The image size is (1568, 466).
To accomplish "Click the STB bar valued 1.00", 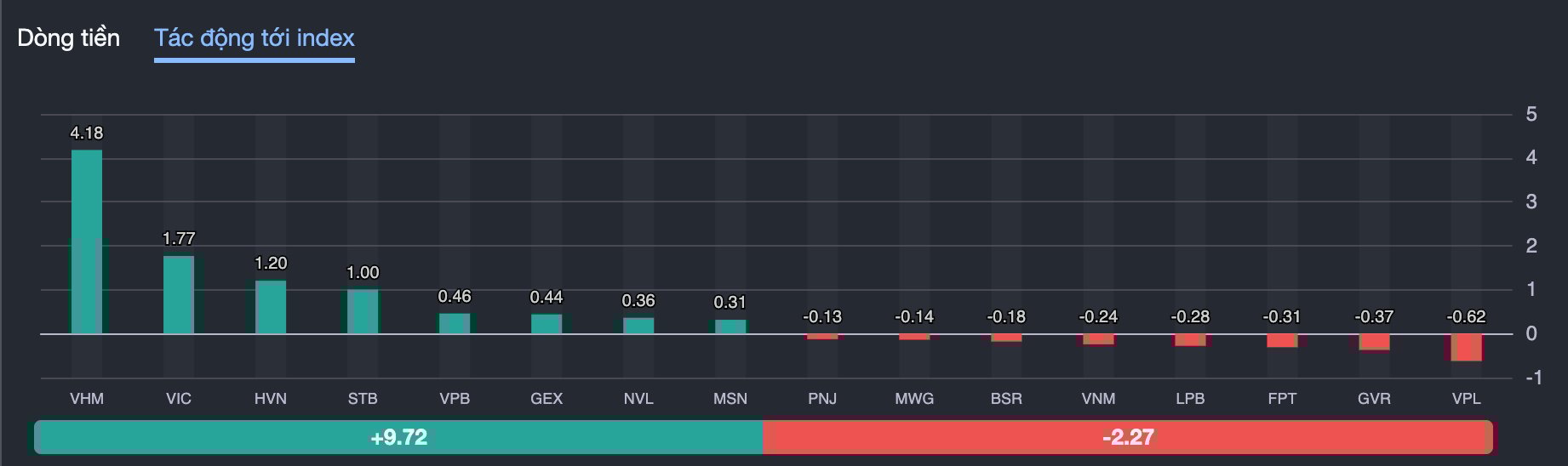I will pyautogui.click(x=363, y=311).
